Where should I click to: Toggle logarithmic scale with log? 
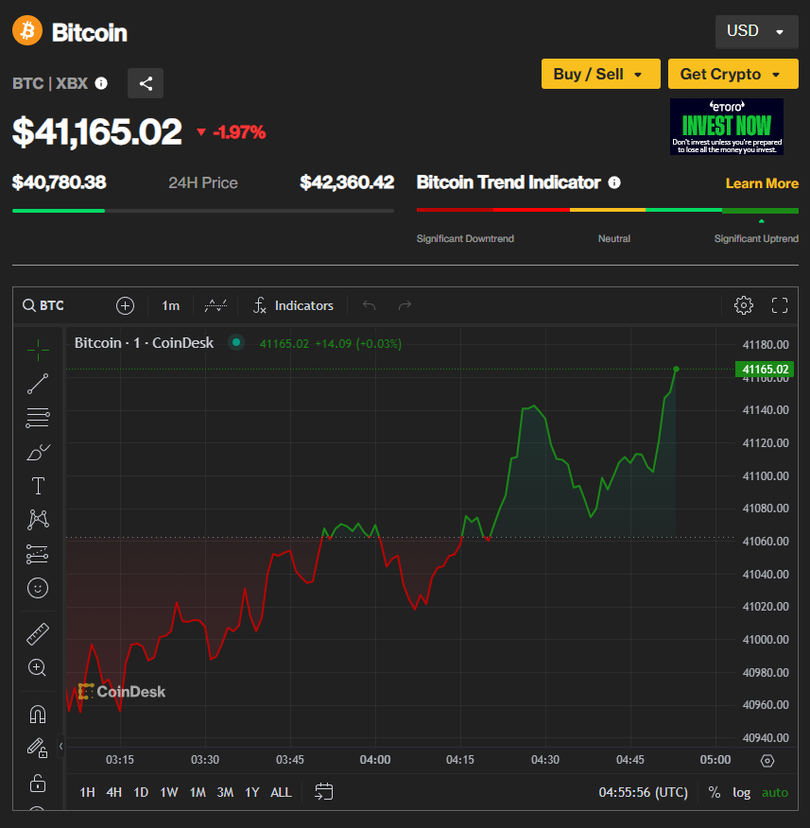point(741,792)
